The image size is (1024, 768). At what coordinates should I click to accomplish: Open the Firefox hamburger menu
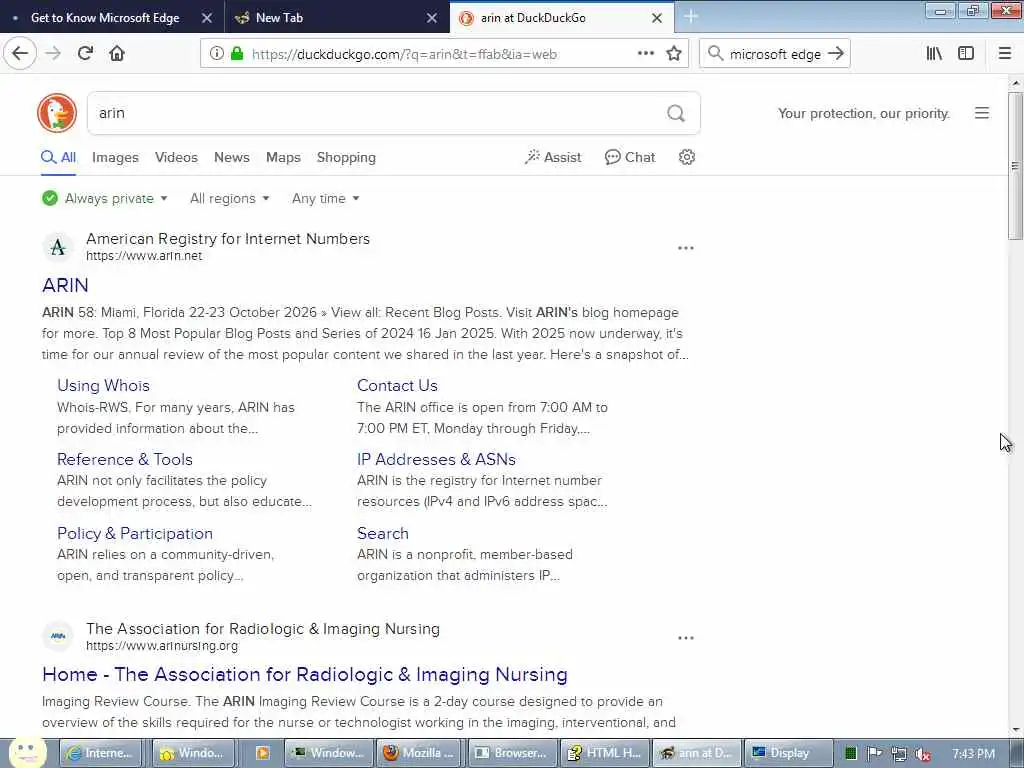[1005, 54]
